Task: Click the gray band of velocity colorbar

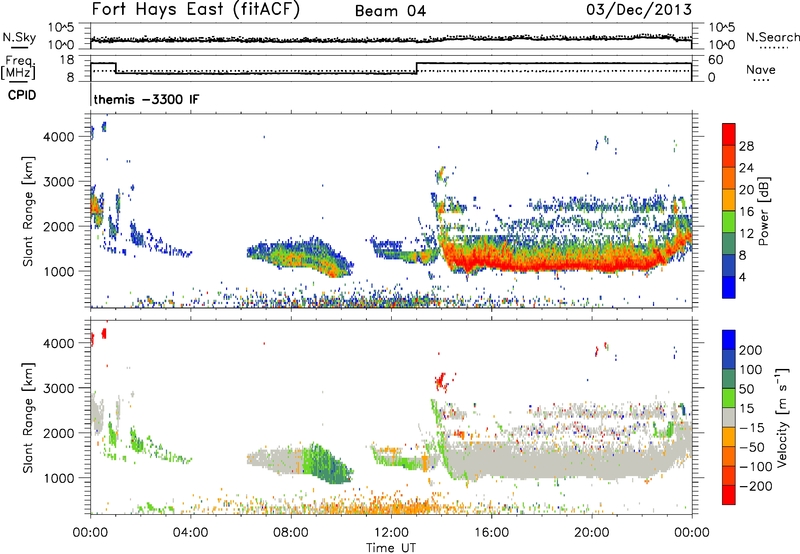Action: [729, 417]
